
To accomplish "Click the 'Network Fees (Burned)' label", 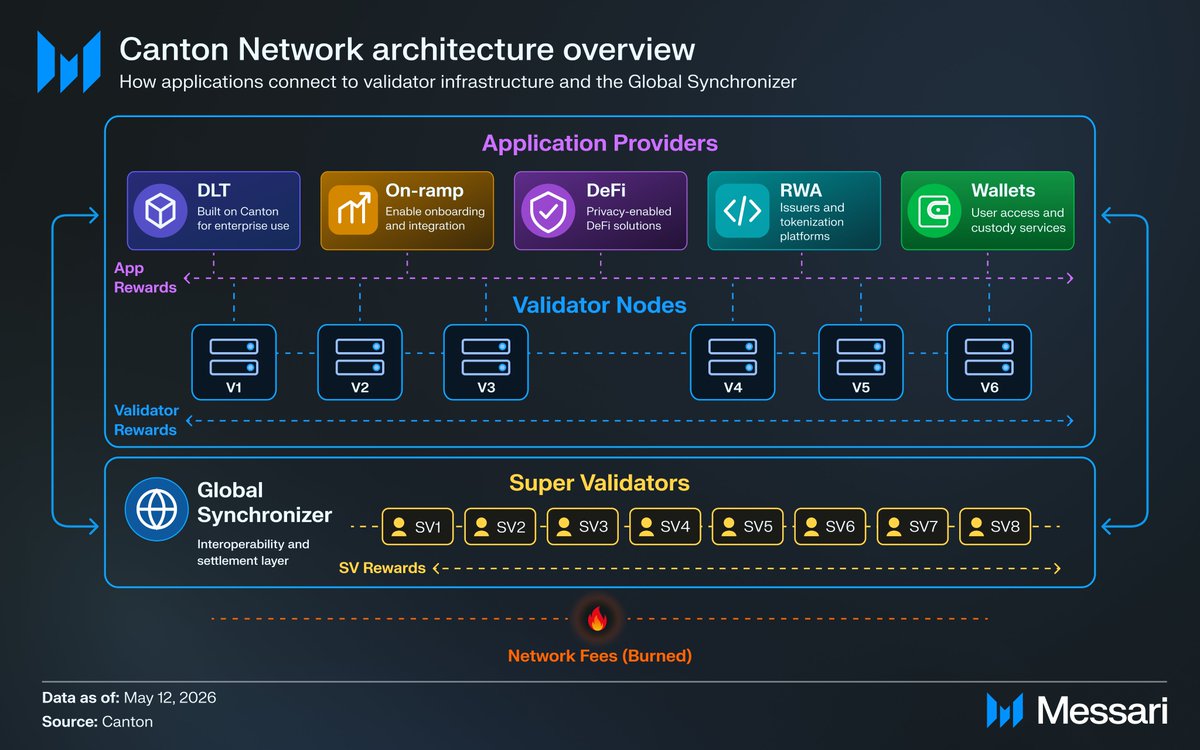I will [599, 657].
